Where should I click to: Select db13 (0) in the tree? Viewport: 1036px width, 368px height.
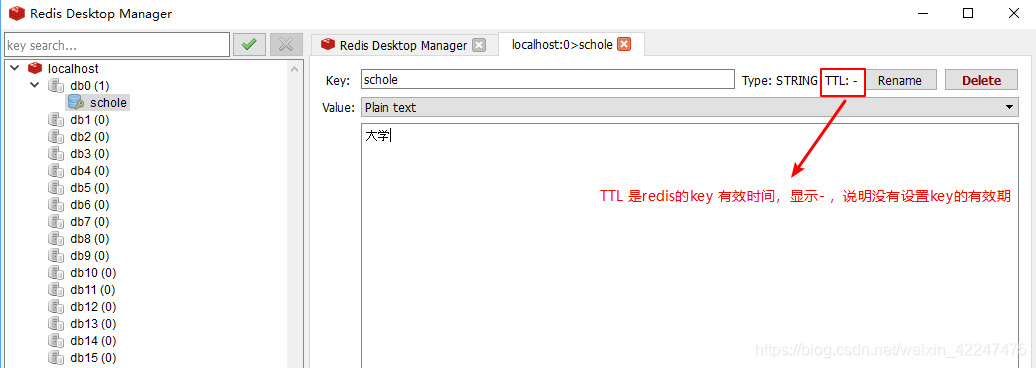pyautogui.click(x=93, y=324)
